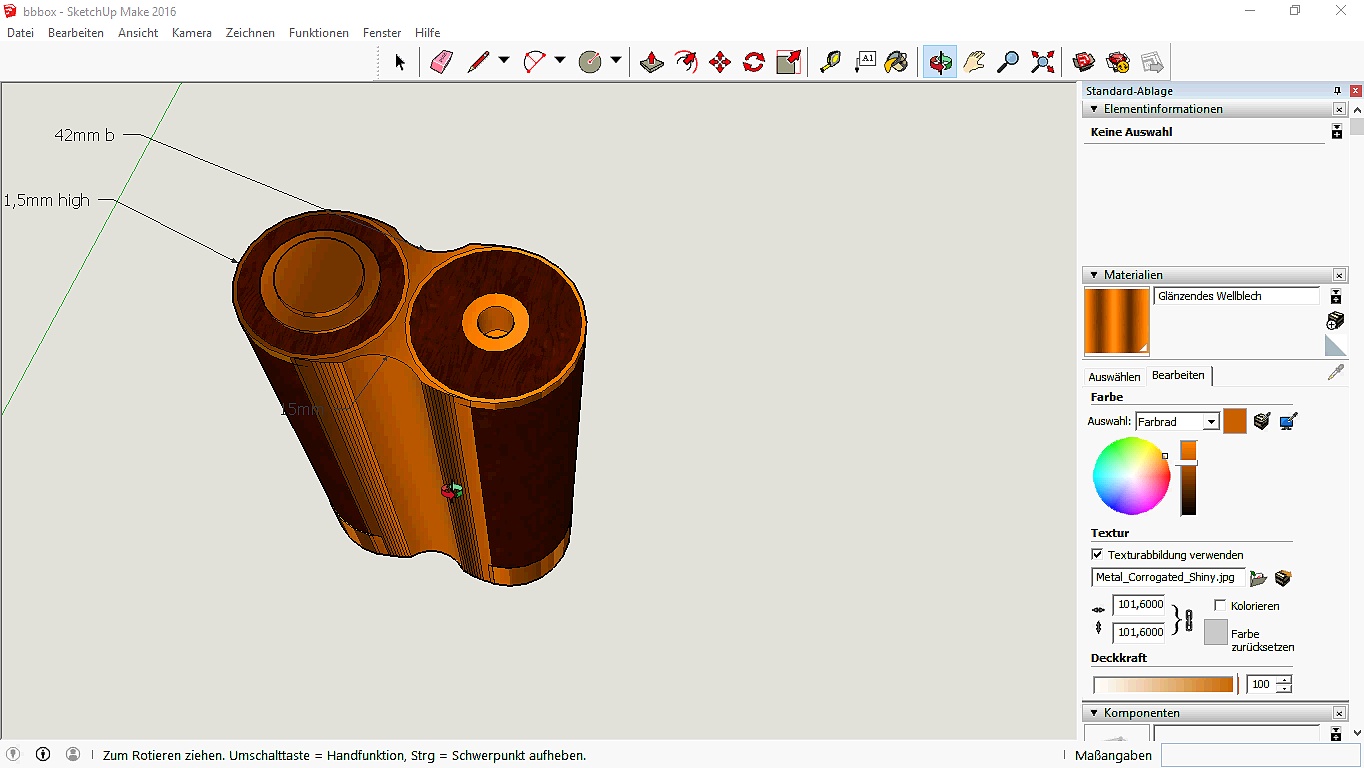The image size is (1364, 768).
Task: Expand the Komponenten panel
Action: (1094, 713)
